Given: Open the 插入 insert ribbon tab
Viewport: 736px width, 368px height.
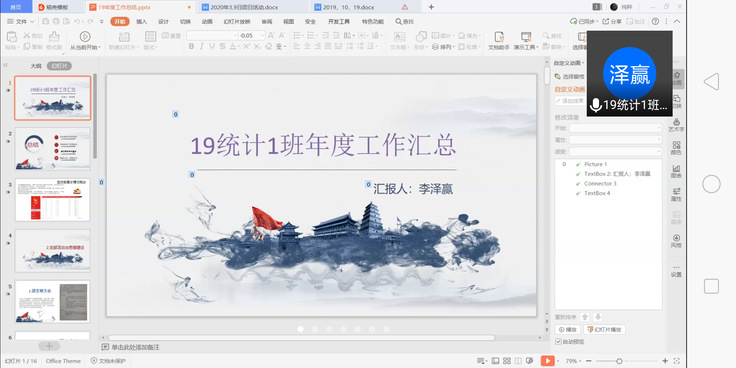Looking at the screenshot, I should click(x=141, y=22).
